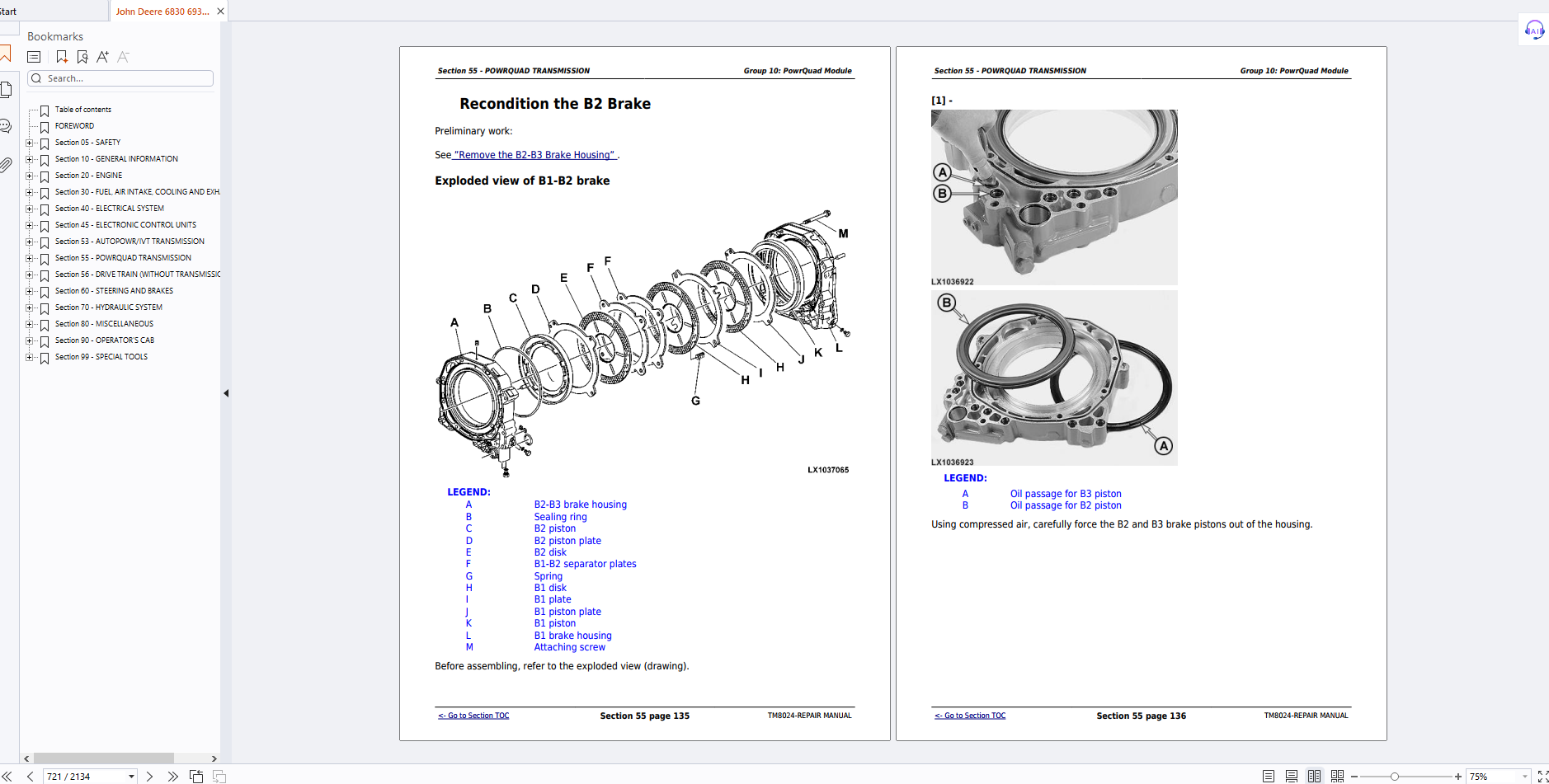Select the Start tab

pos(8,12)
